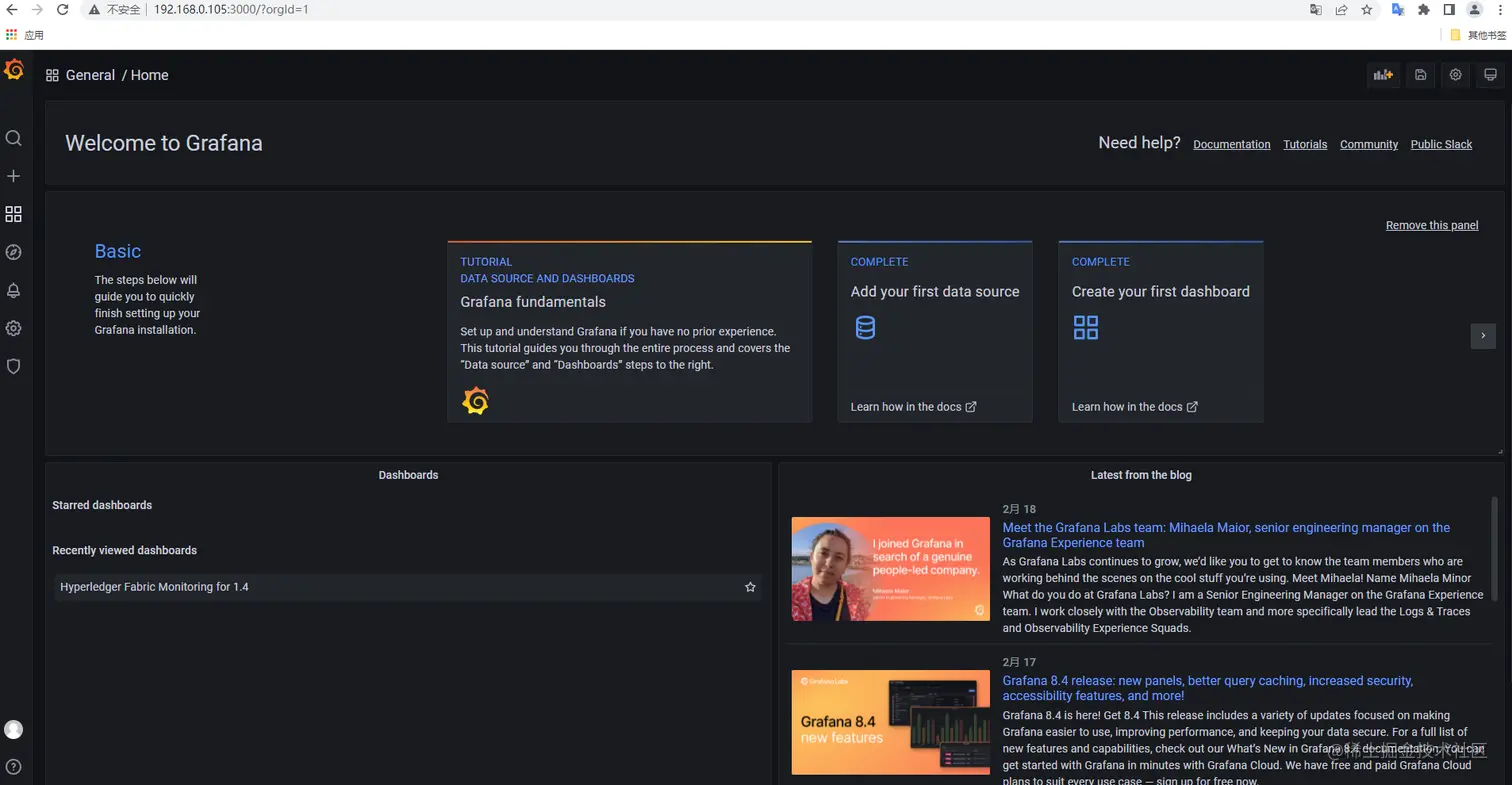
Task: Click Remove this panel link
Action: pyautogui.click(x=1432, y=225)
